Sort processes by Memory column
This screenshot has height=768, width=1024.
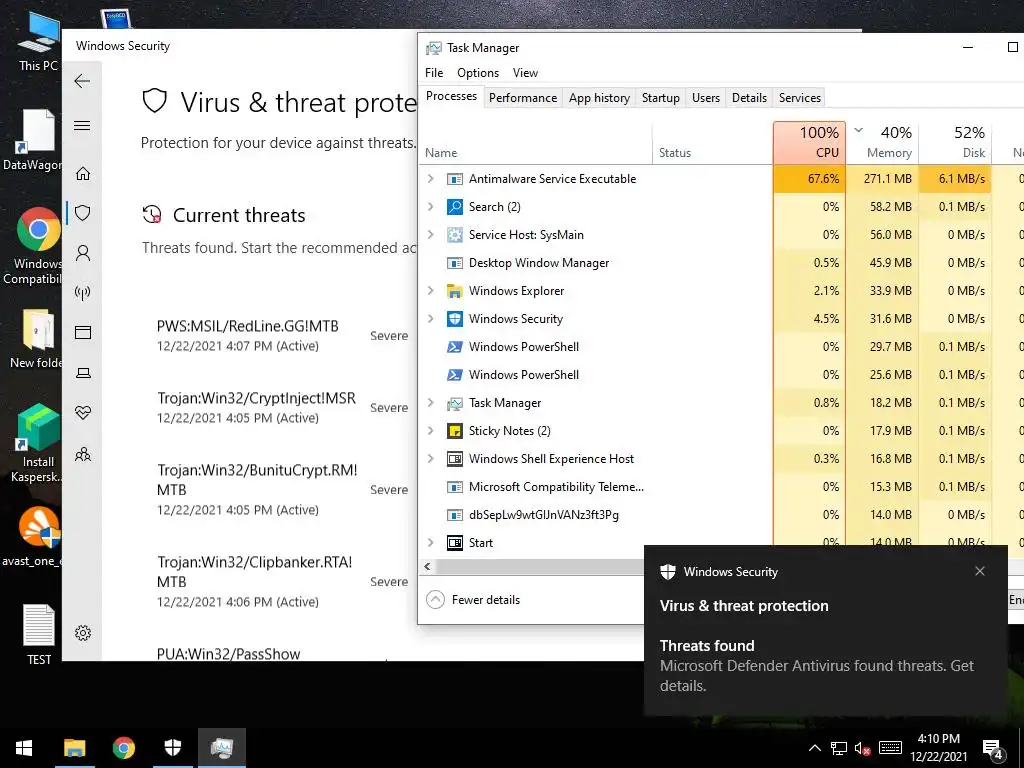(882, 142)
